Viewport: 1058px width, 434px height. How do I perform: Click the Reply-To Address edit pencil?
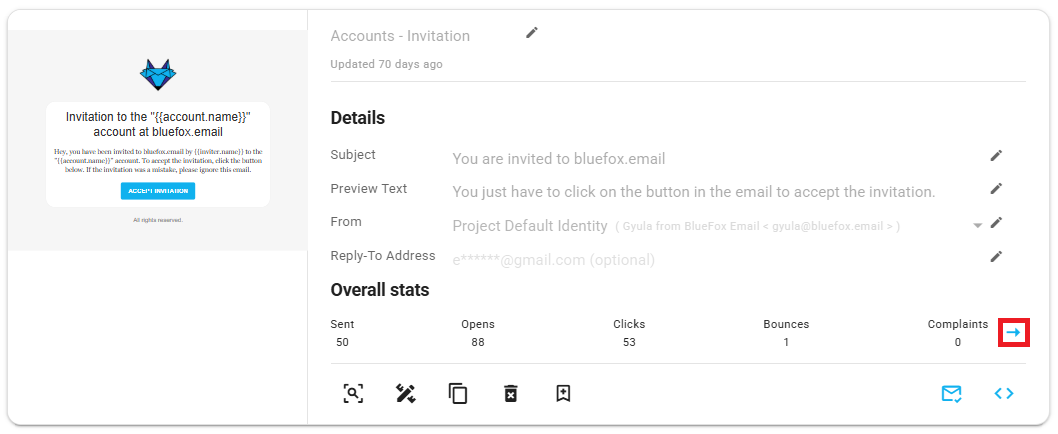pos(996,257)
